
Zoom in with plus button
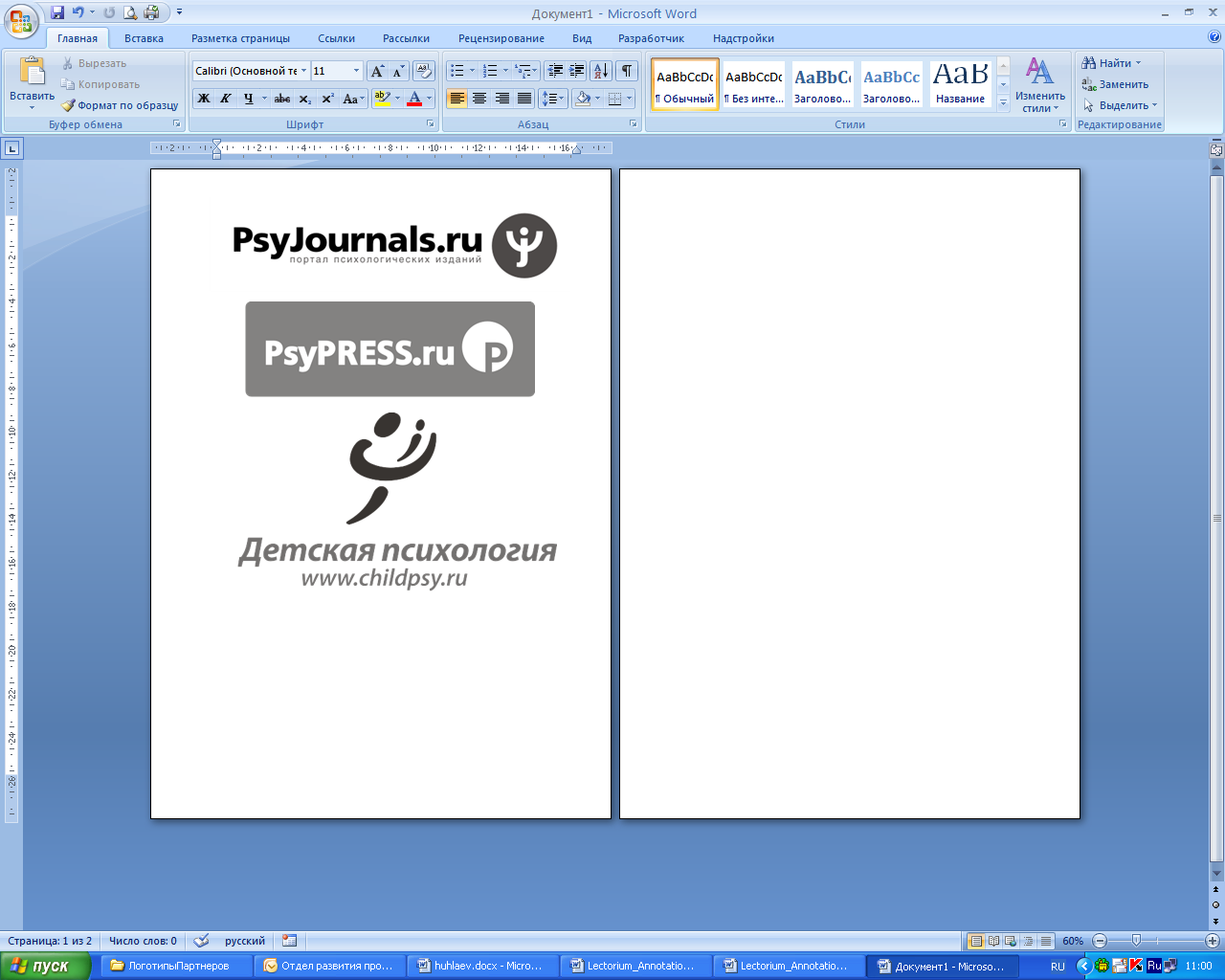pos(1212,941)
